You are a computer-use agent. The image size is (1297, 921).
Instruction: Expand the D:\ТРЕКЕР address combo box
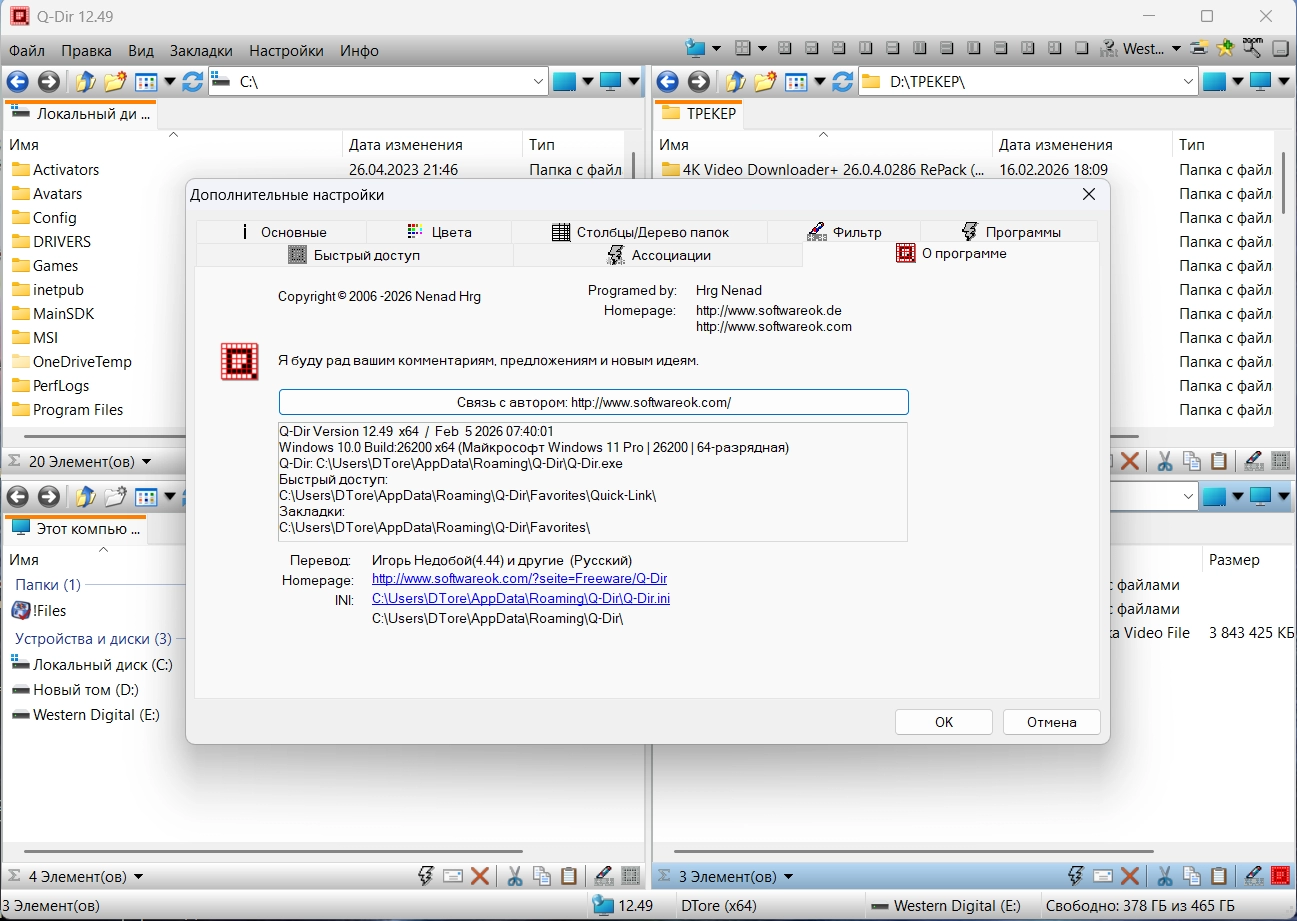[x=1188, y=82]
